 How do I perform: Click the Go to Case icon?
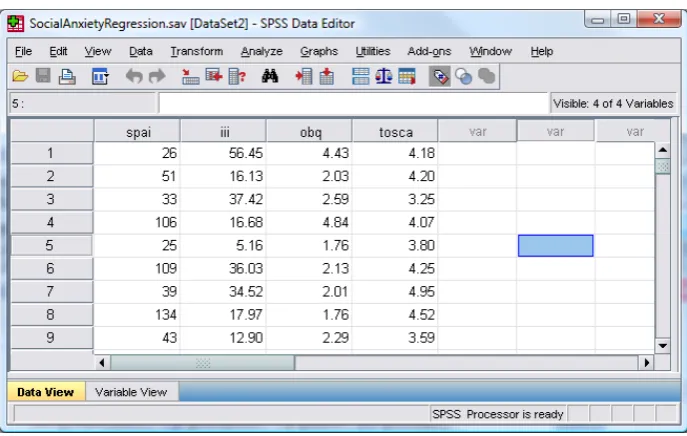click(x=190, y=77)
